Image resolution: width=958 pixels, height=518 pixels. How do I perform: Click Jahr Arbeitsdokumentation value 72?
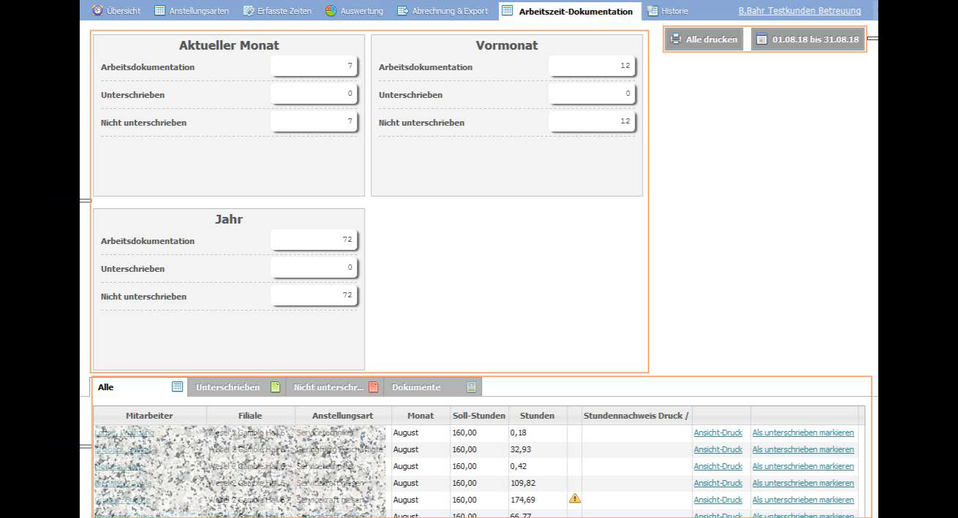(314, 240)
